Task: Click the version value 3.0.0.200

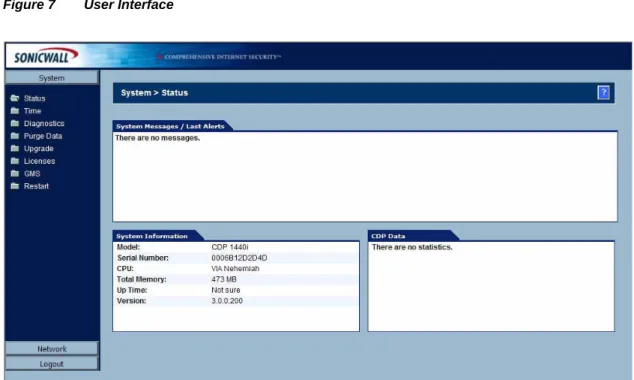Action: tap(227, 301)
